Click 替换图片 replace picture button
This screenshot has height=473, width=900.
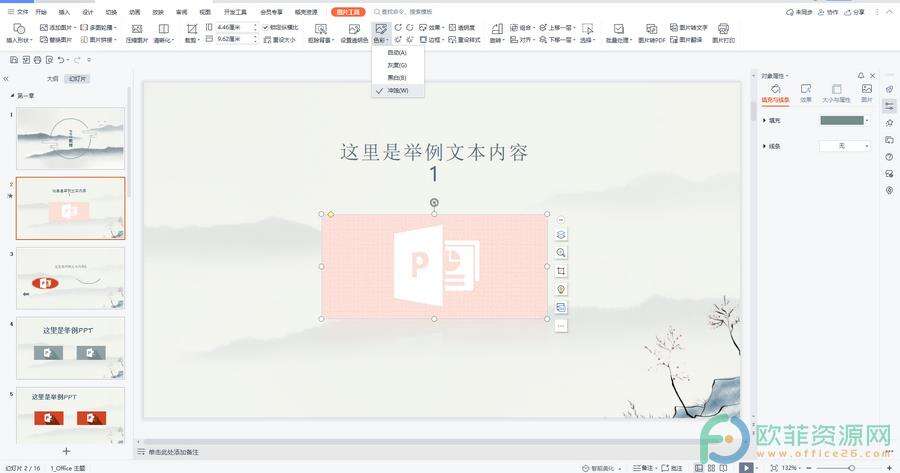coord(56,40)
